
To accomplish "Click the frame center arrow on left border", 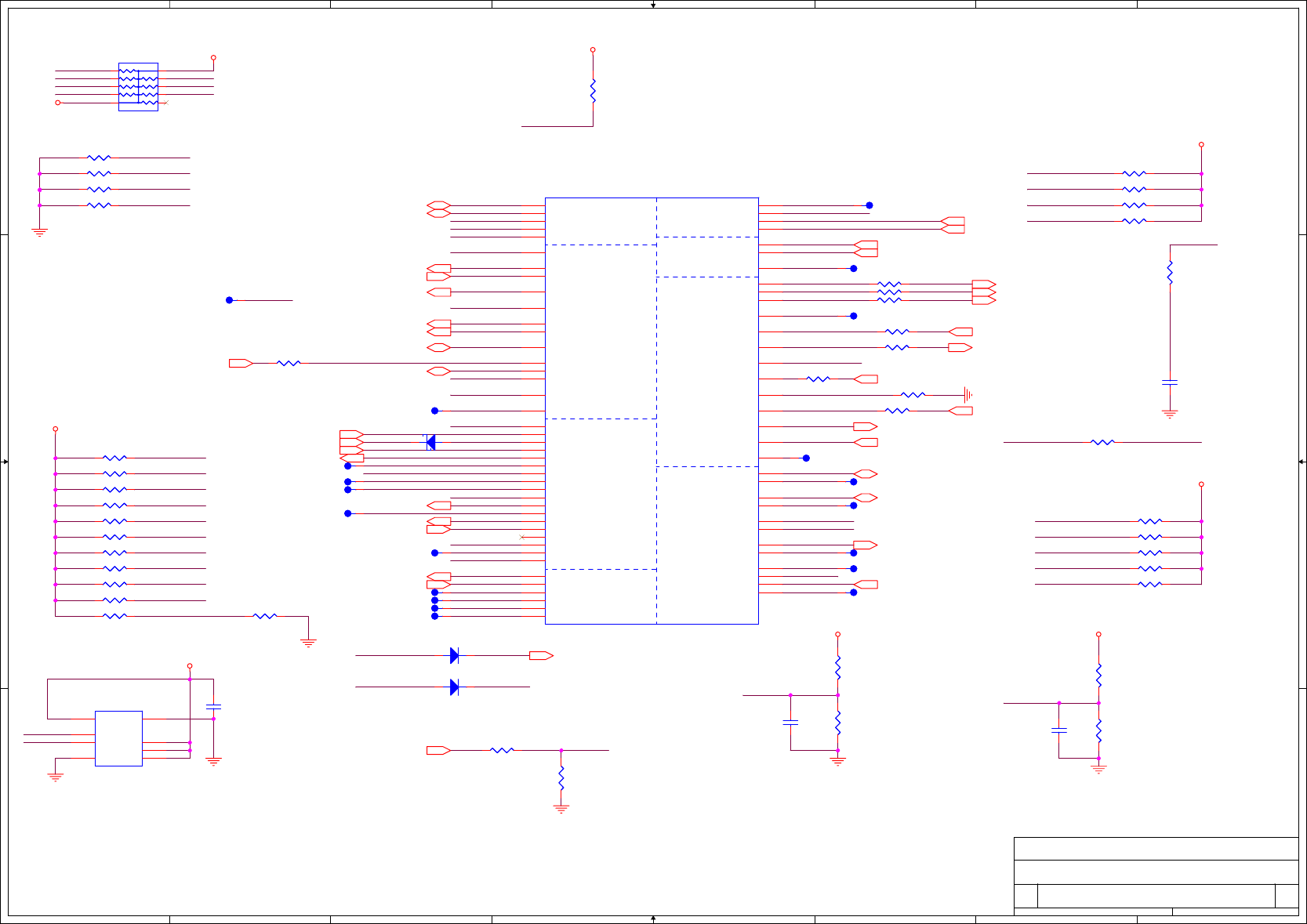I will pos(5,462).
